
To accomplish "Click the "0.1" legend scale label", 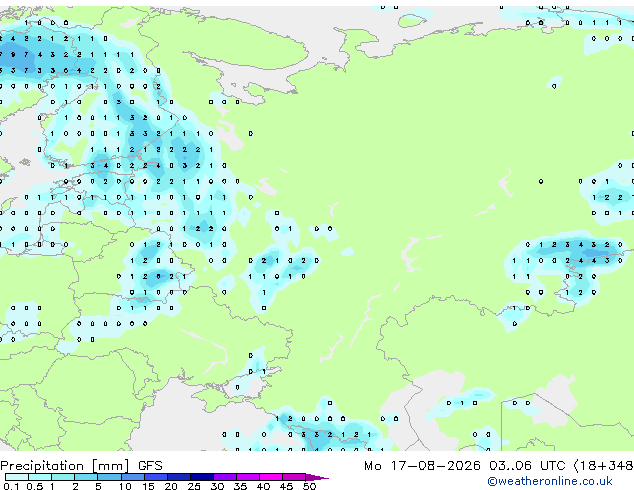I will 11,486.
